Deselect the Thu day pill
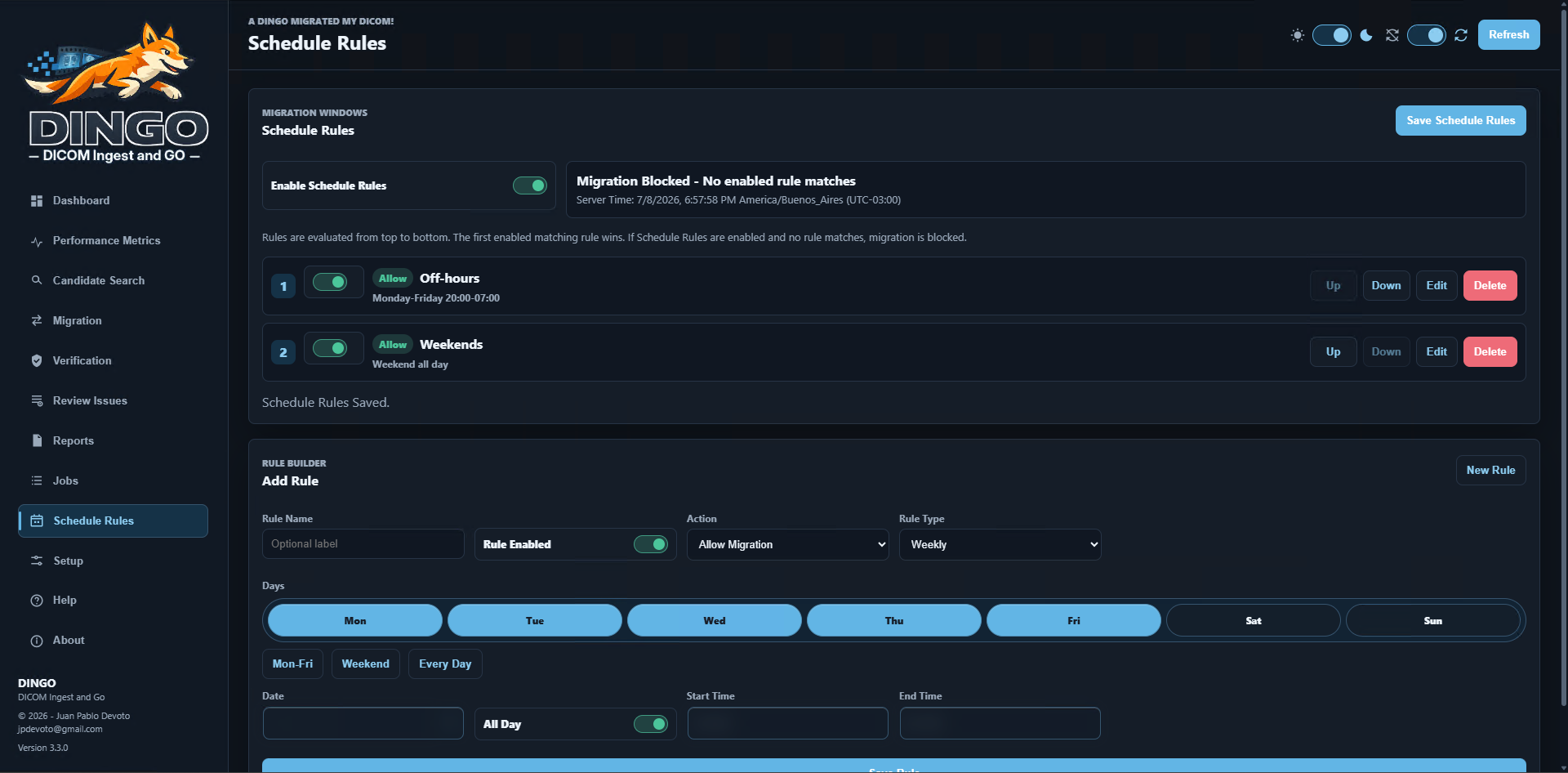The width and height of the screenshot is (1568, 773). [894, 620]
